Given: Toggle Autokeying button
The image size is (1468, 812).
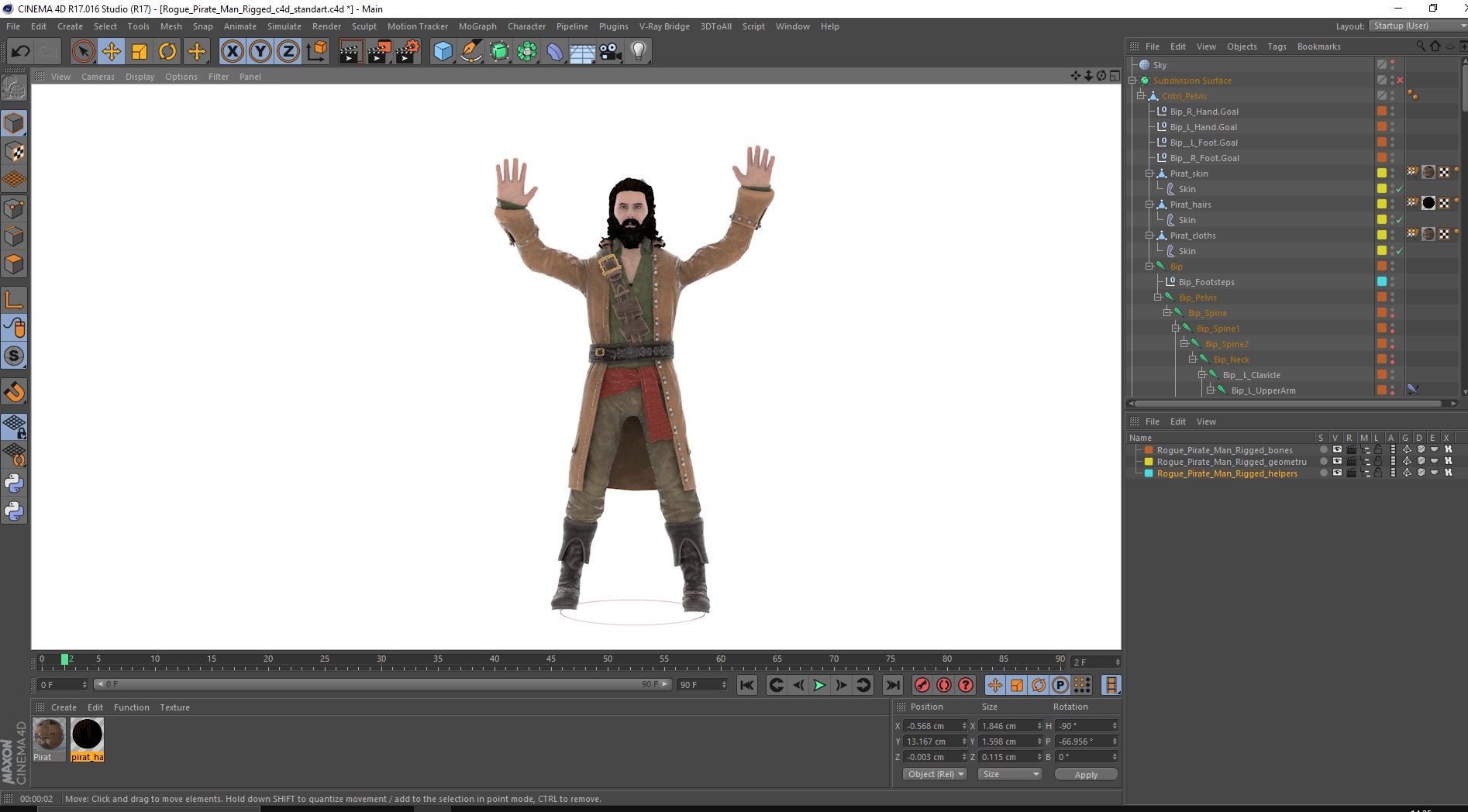Looking at the screenshot, I should 943,685.
